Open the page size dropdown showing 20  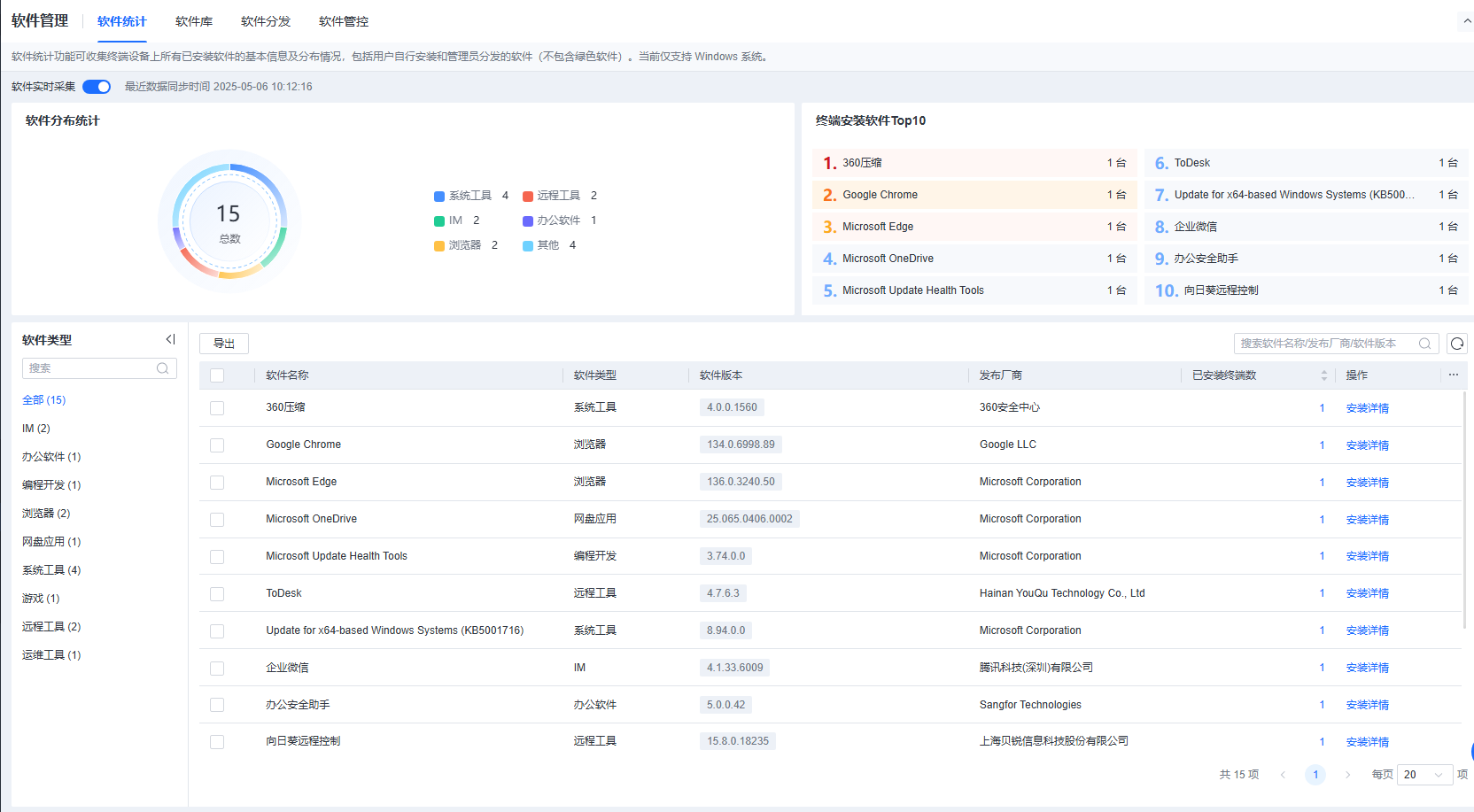[1424, 775]
